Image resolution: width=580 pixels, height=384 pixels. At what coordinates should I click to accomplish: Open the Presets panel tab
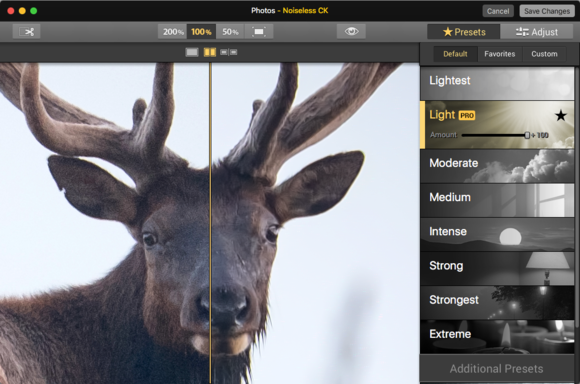464,32
